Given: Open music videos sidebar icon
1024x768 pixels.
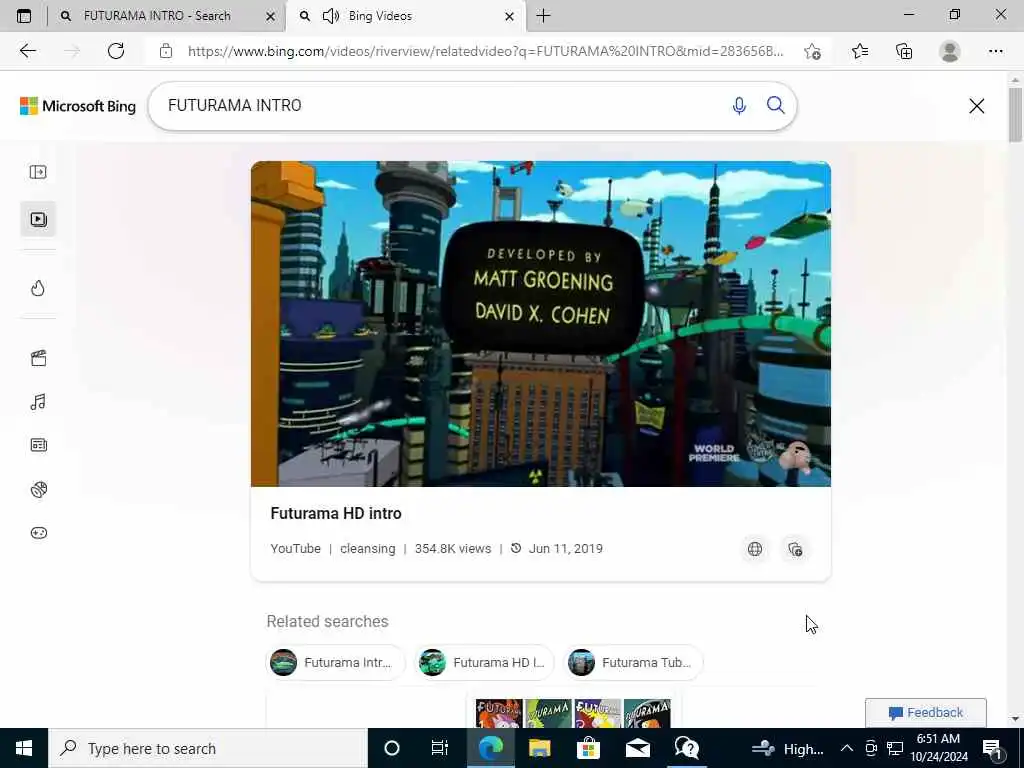Looking at the screenshot, I should (x=38, y=402).
